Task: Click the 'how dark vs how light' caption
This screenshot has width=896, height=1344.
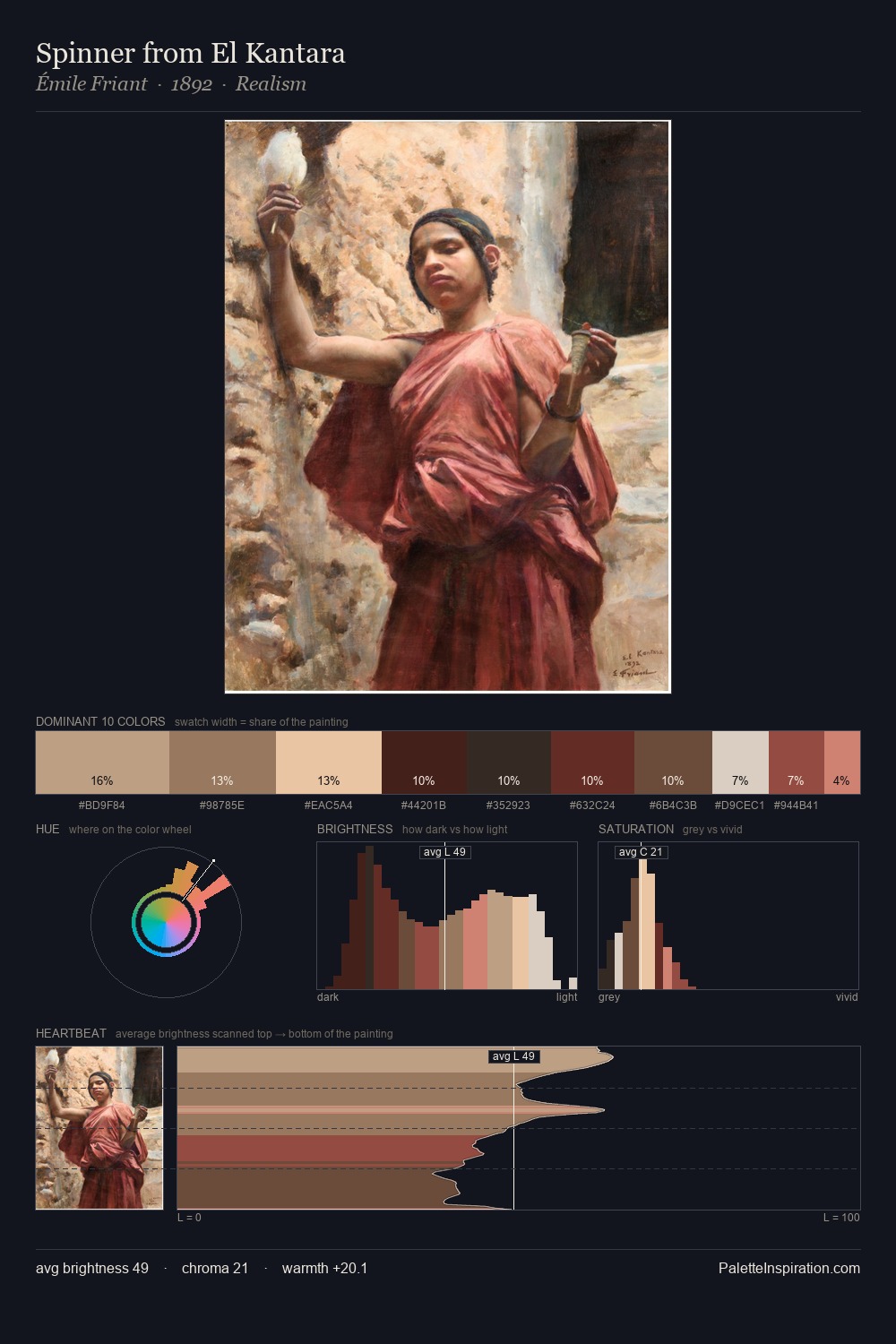Action: [454, 830]
